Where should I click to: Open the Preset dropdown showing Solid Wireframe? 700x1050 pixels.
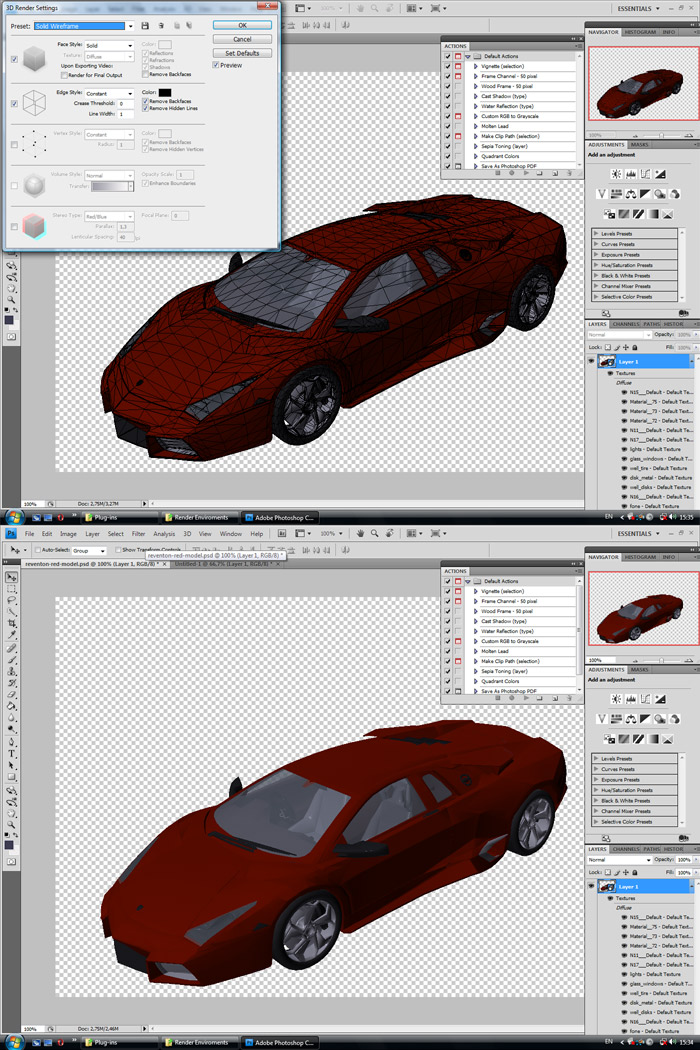tap(130, 25)
